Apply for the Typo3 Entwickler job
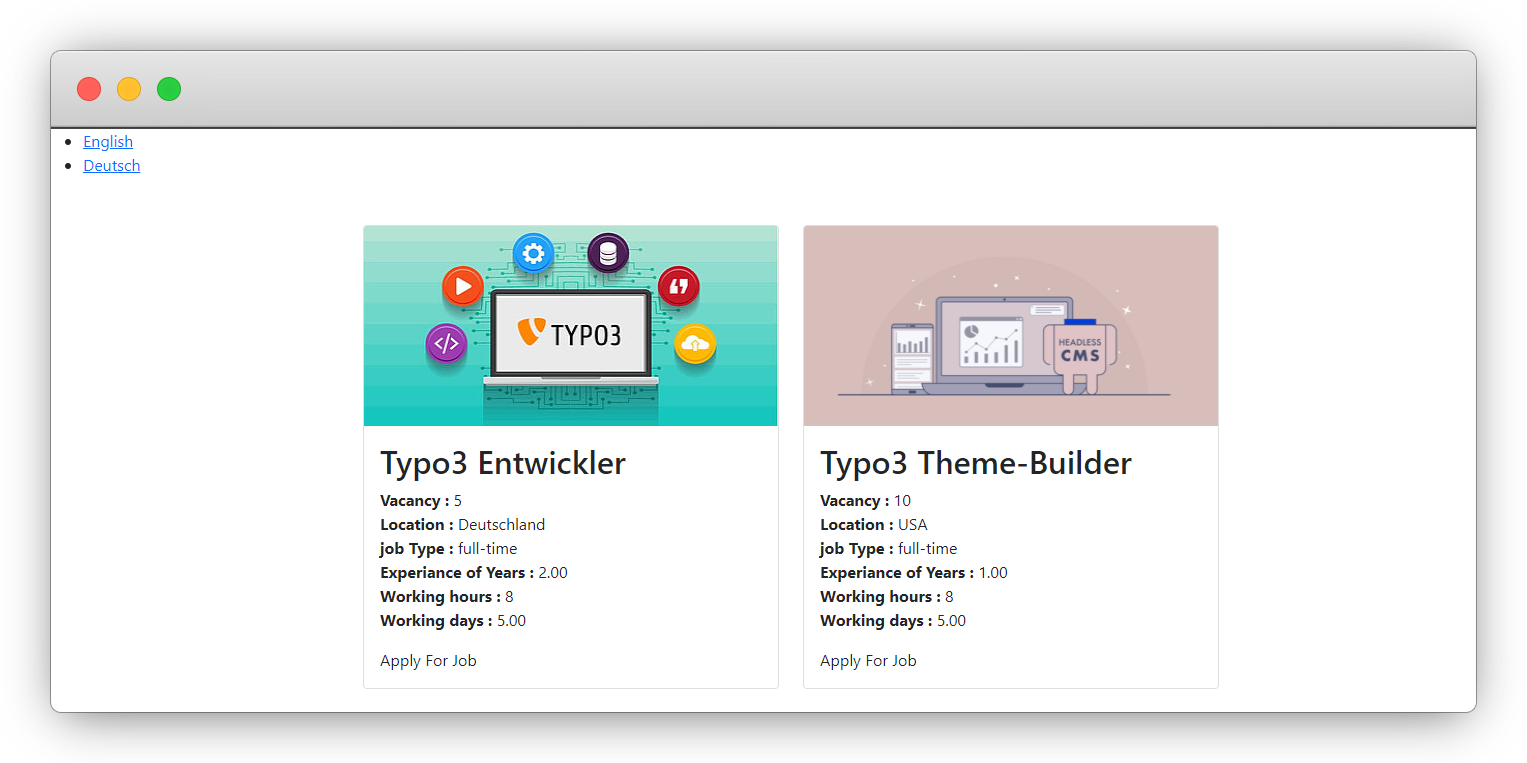This screenshot has width=1527, height=763. pyautogui.click(x=428, y=661)
